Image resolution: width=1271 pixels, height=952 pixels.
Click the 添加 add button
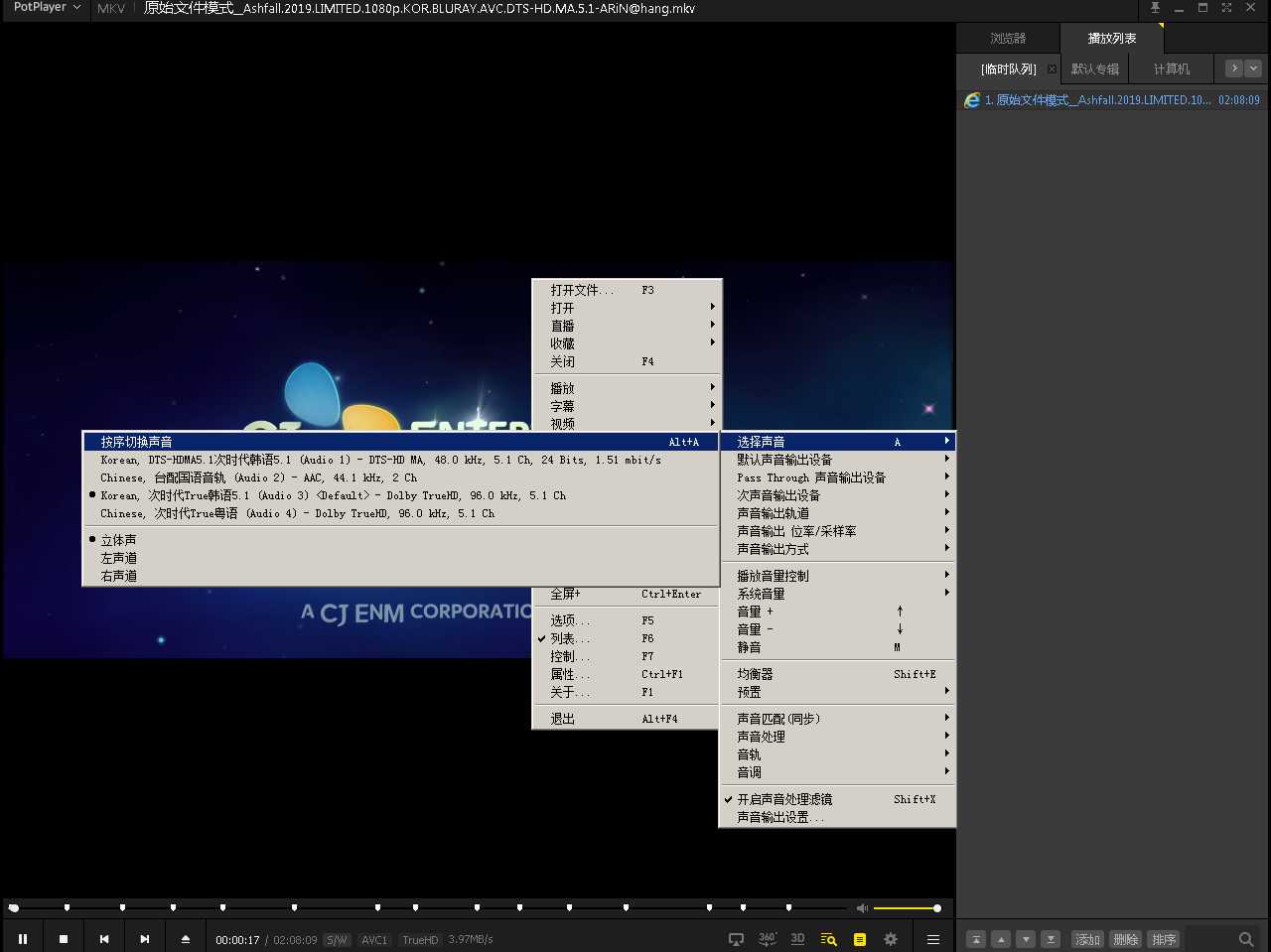(x=1087, y=939)
